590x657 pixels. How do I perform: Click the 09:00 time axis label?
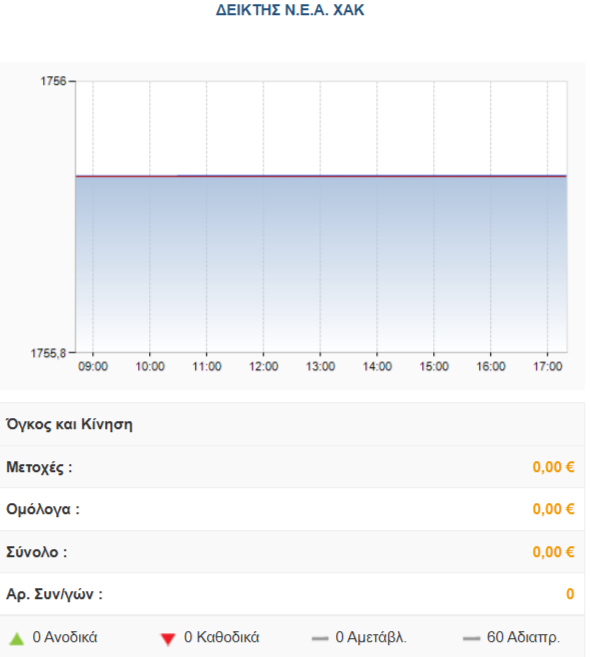pyautogui.click(x=93, y=367)
